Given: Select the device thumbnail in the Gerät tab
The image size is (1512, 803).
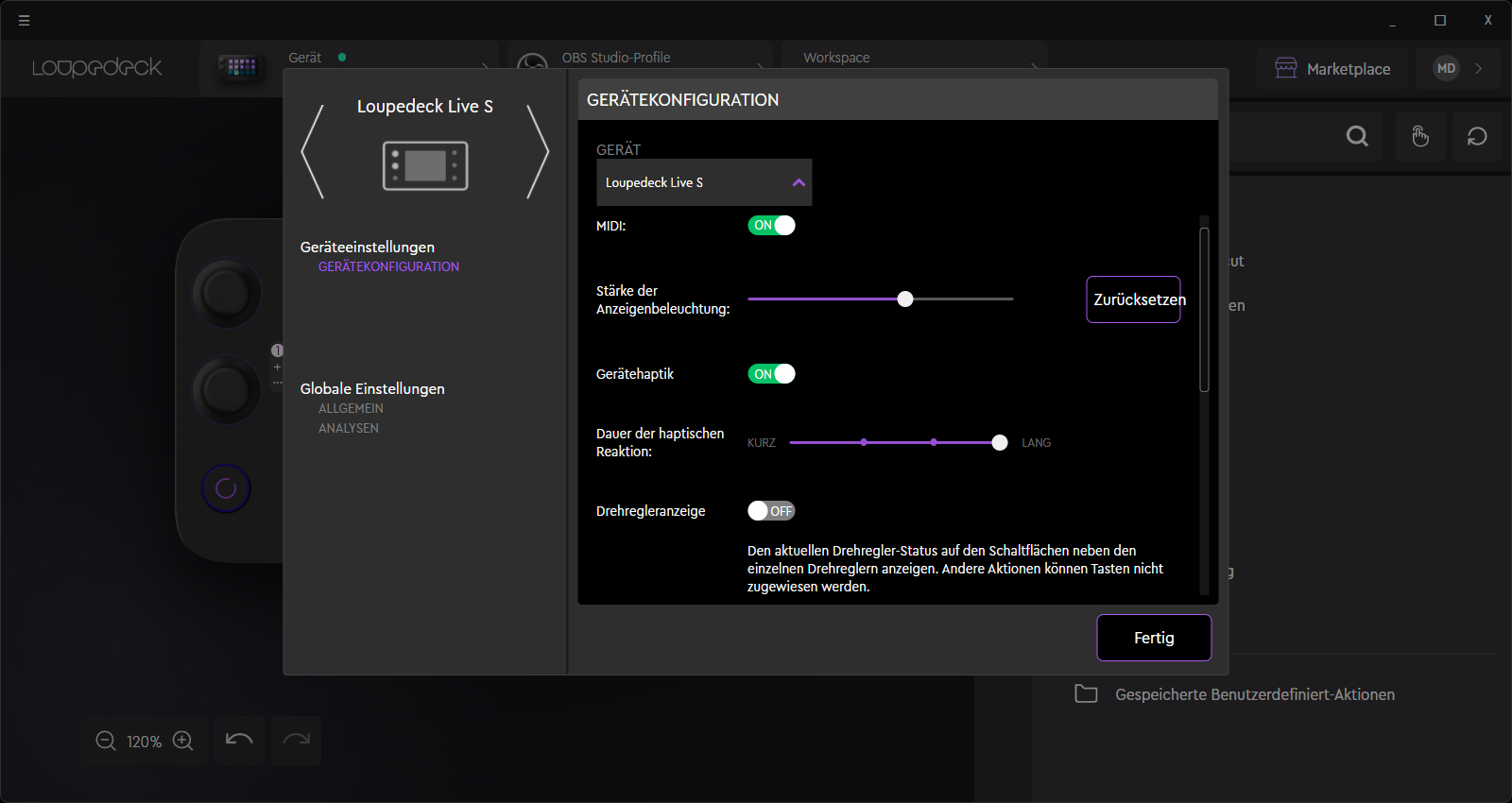Looking at the screenshot, I should tap(240, 67).
